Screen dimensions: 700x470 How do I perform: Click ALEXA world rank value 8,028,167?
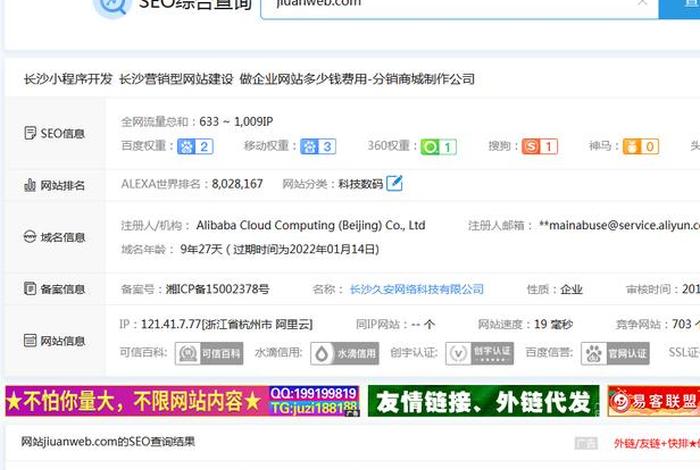(237, 184)
